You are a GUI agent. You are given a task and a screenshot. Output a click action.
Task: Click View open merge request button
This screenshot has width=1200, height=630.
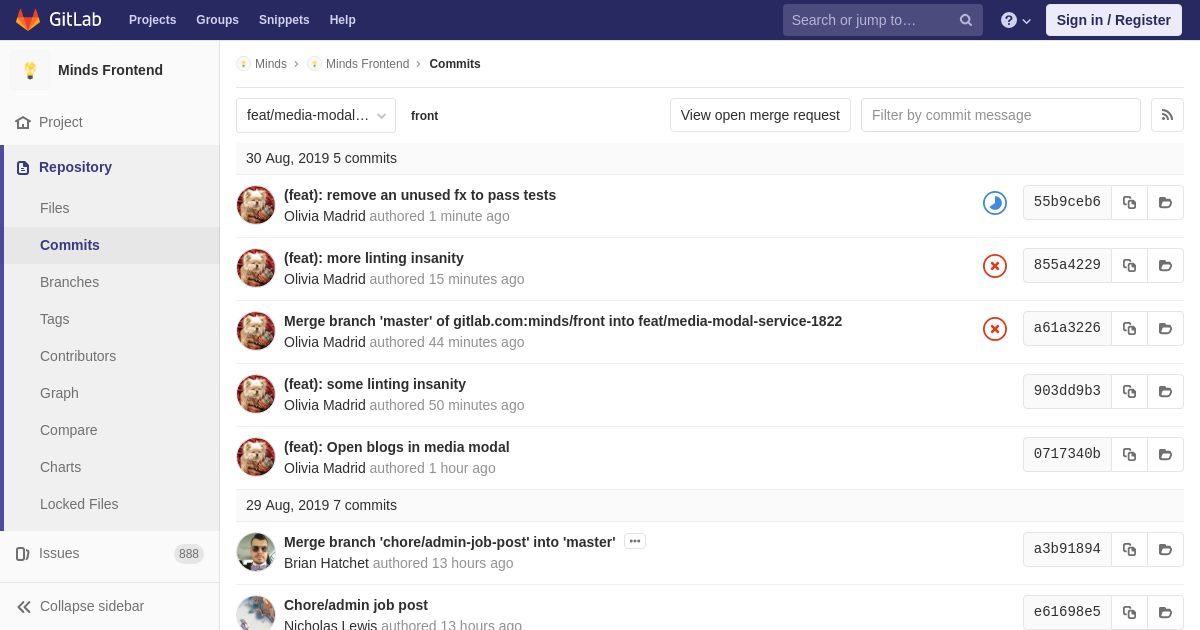760,115
